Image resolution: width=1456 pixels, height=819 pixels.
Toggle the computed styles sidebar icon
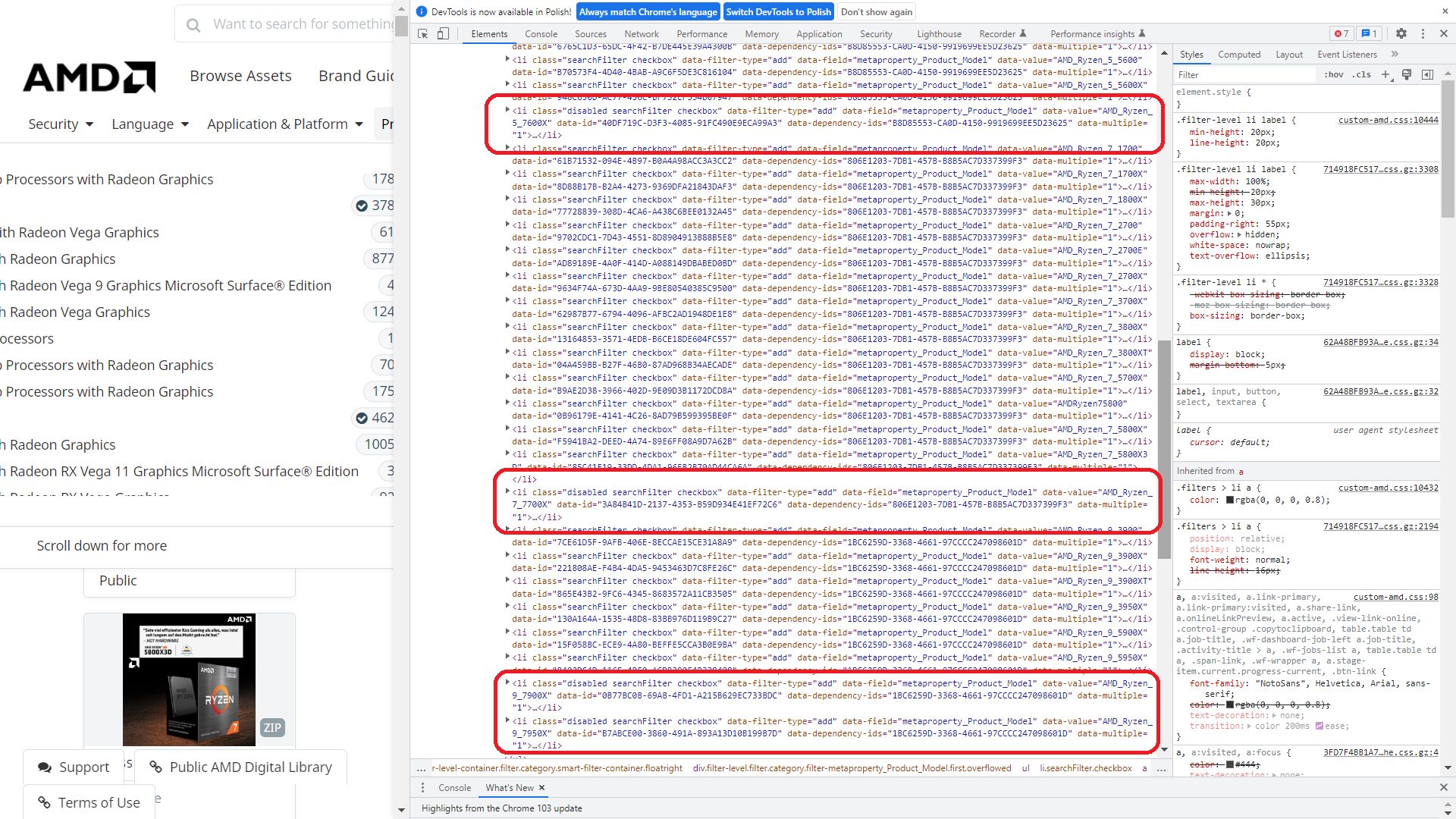[1427, 74]
